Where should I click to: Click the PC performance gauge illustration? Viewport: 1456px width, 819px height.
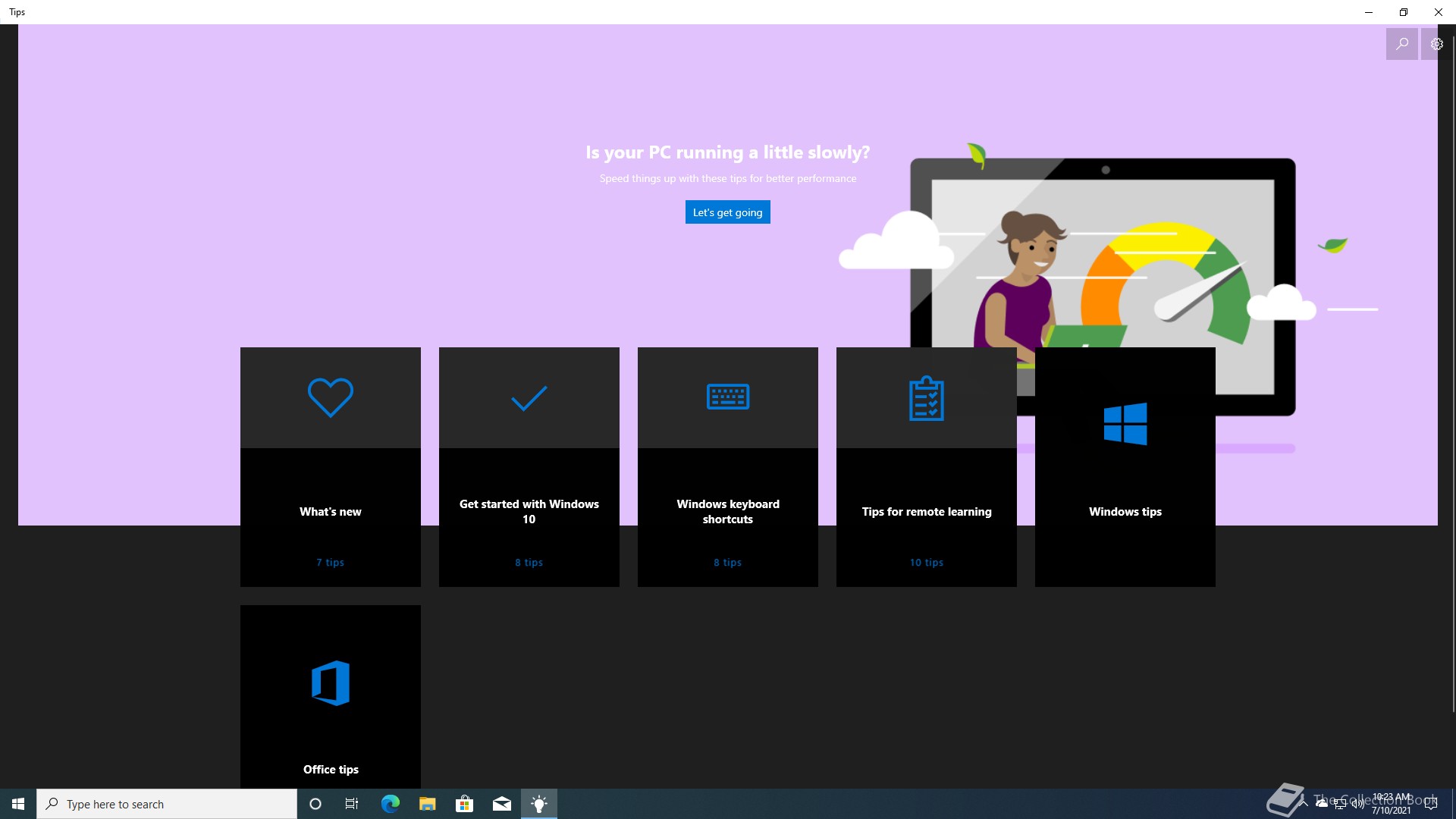[1166, 282]
